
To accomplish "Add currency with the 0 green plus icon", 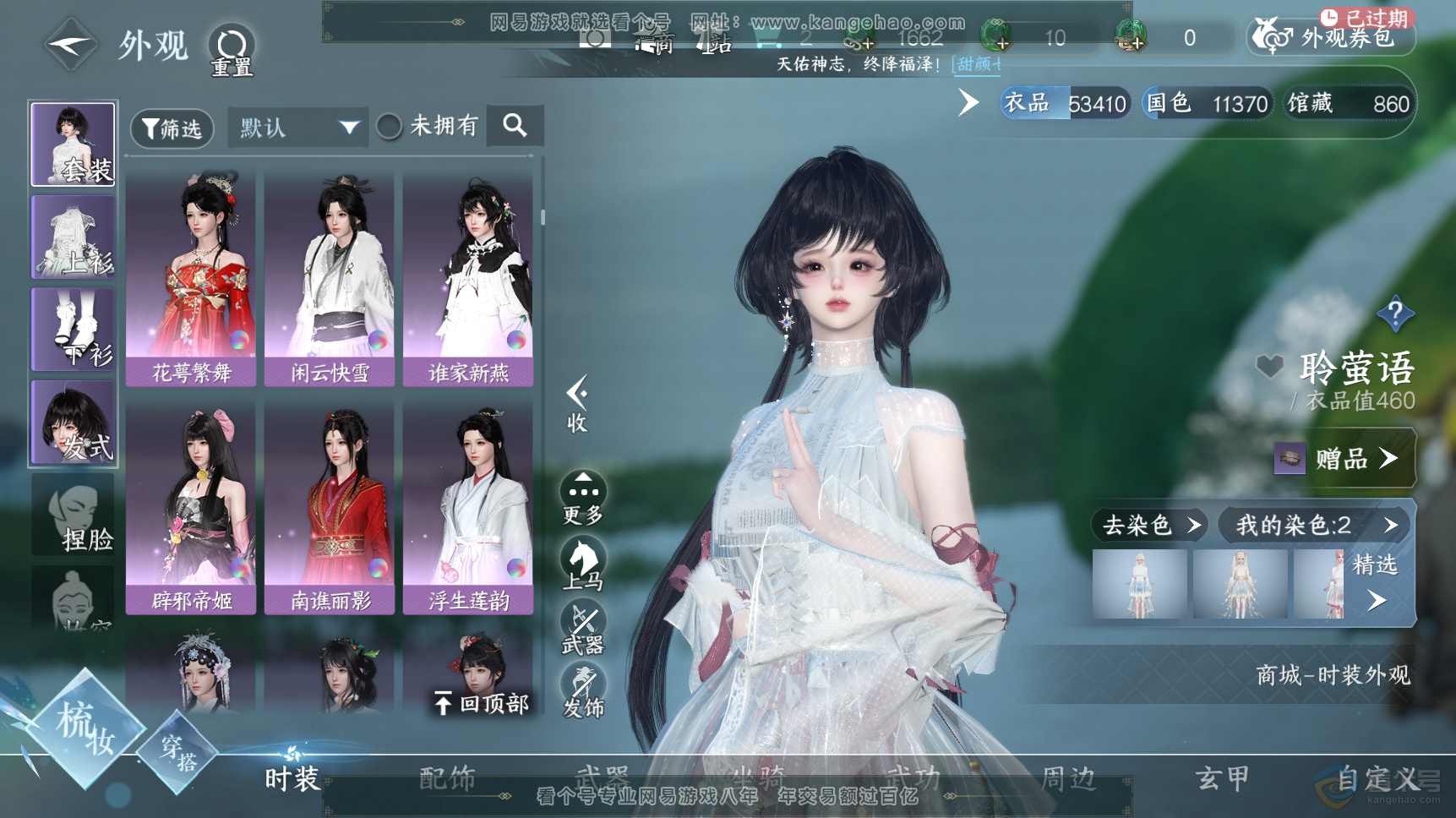I will click(x=1130, y=37).
